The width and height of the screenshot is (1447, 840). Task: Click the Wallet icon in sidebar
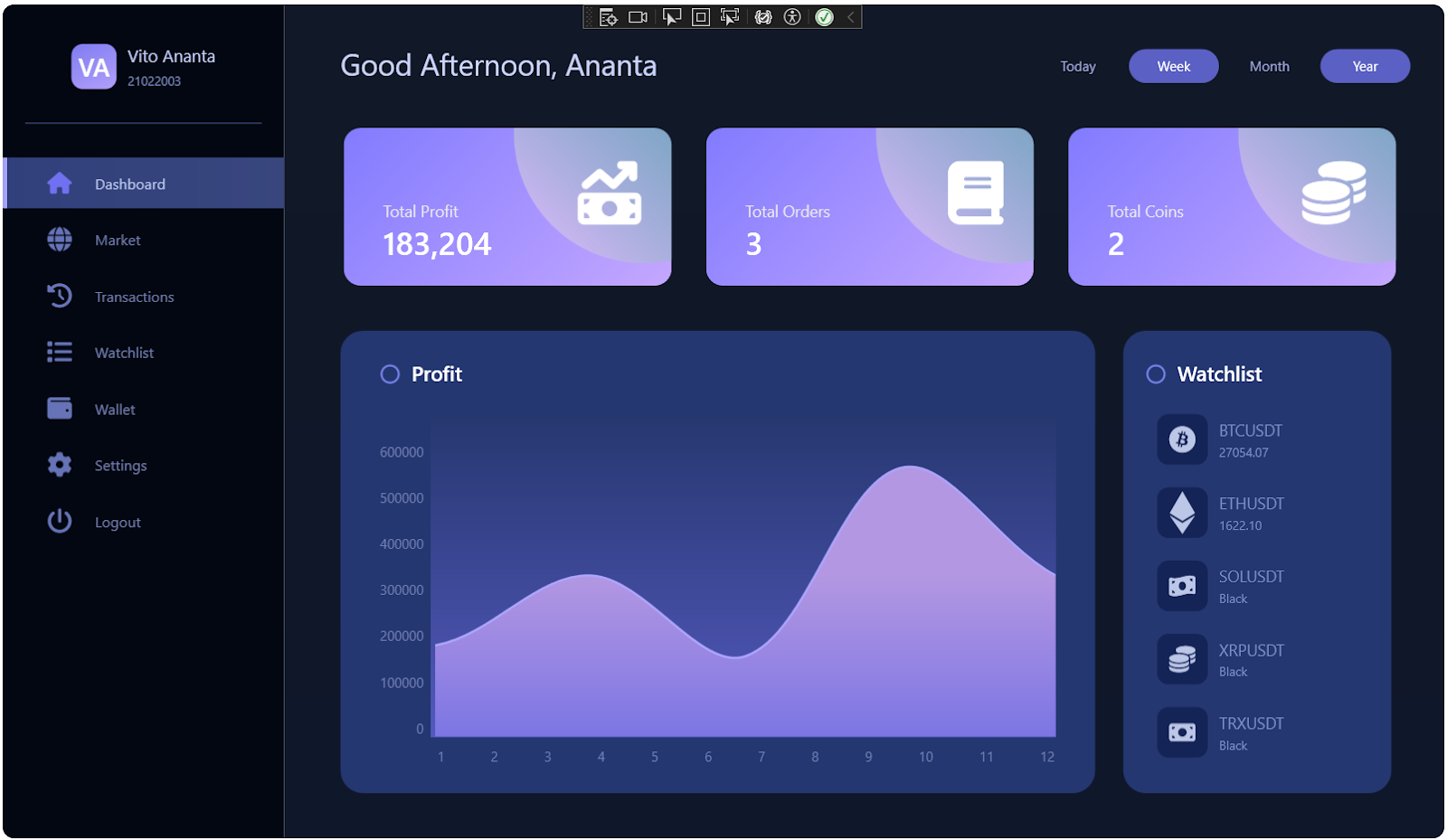point(60,409)
